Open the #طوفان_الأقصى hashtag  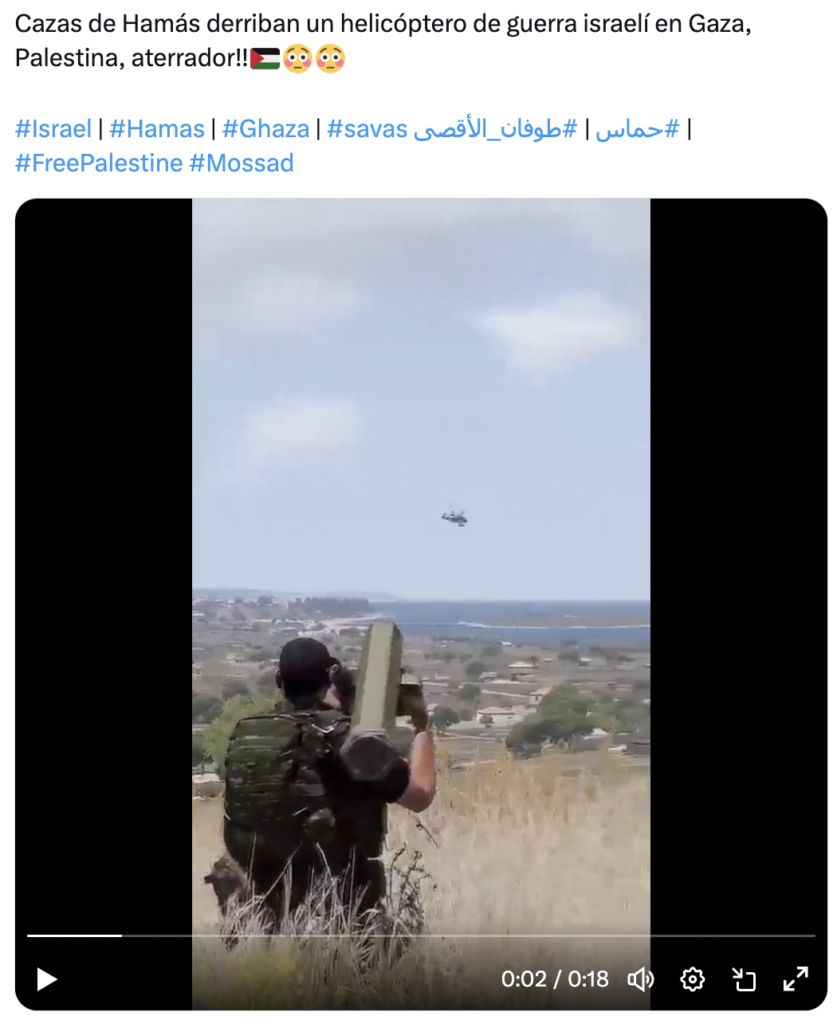tap(496, 129)
